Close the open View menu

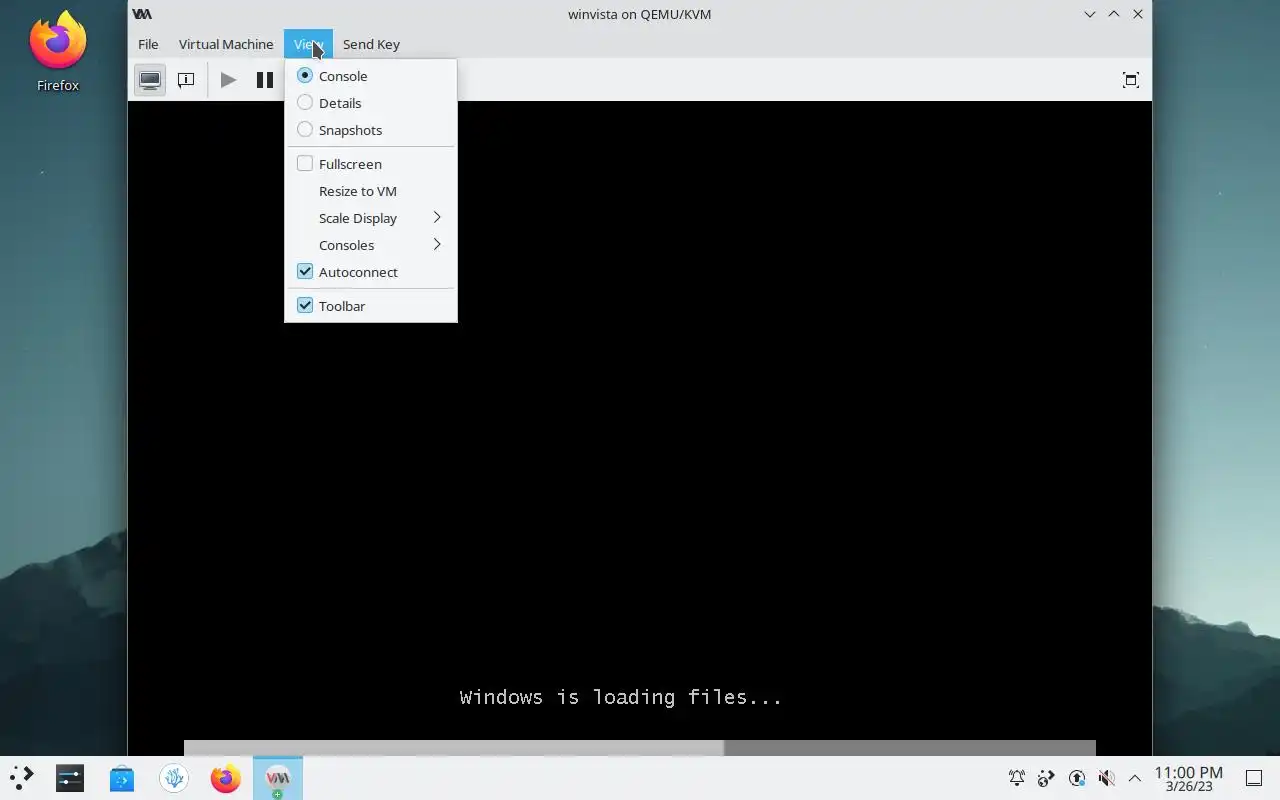point(308,44)
